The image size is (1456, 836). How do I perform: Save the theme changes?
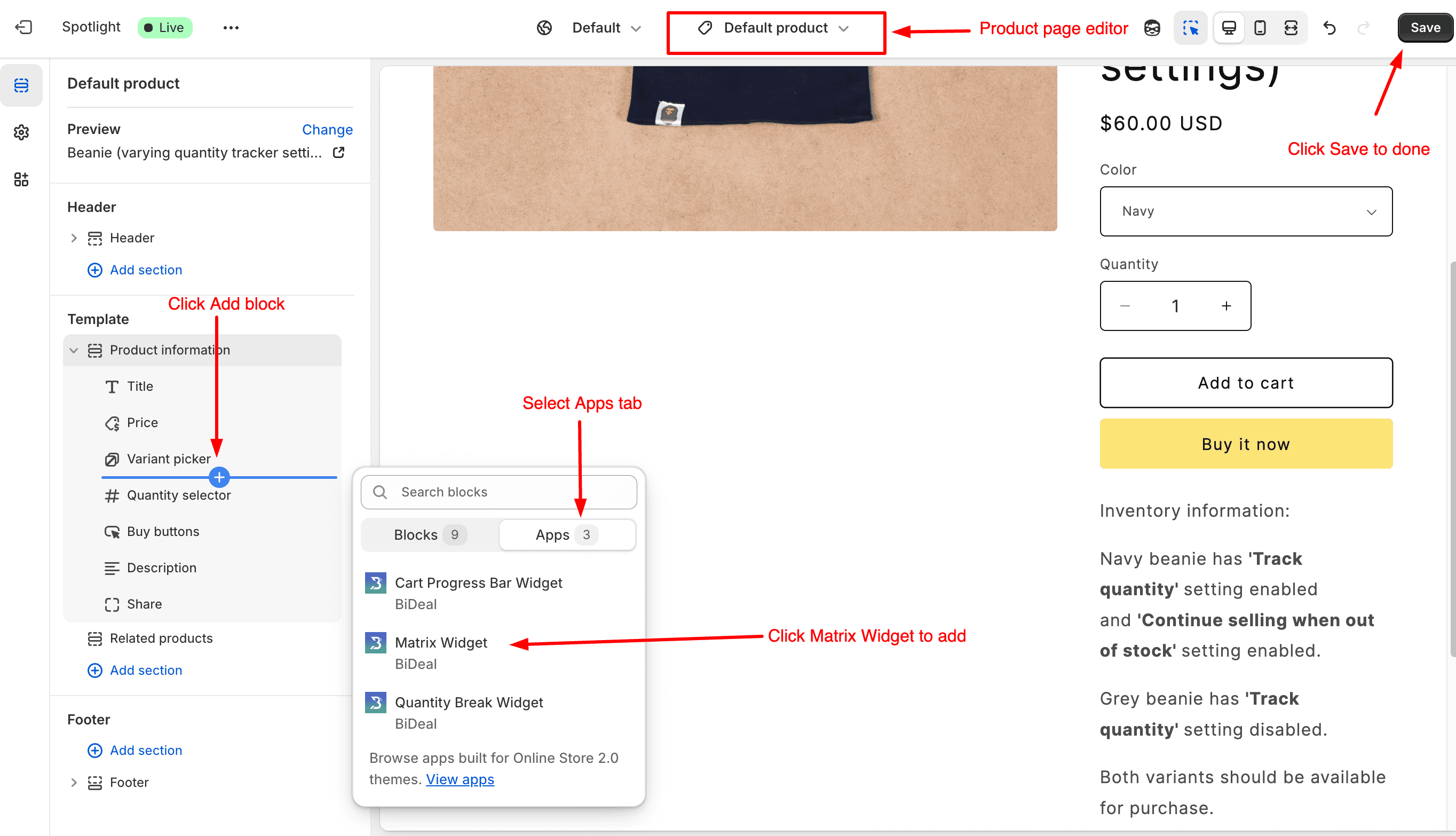(x=1426, y=28)
